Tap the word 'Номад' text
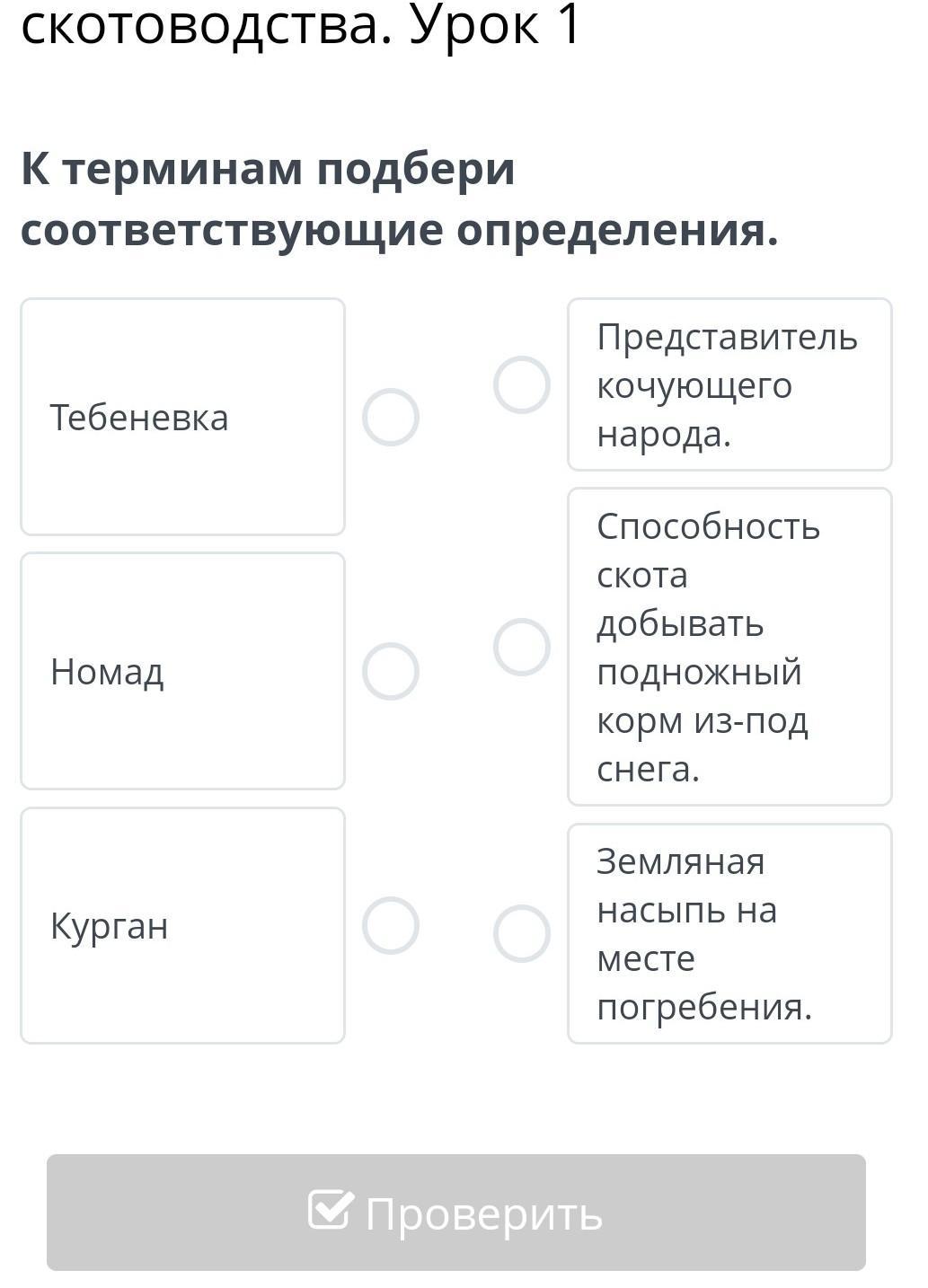This screenshot has width=928, height=1288. [107, 672]
